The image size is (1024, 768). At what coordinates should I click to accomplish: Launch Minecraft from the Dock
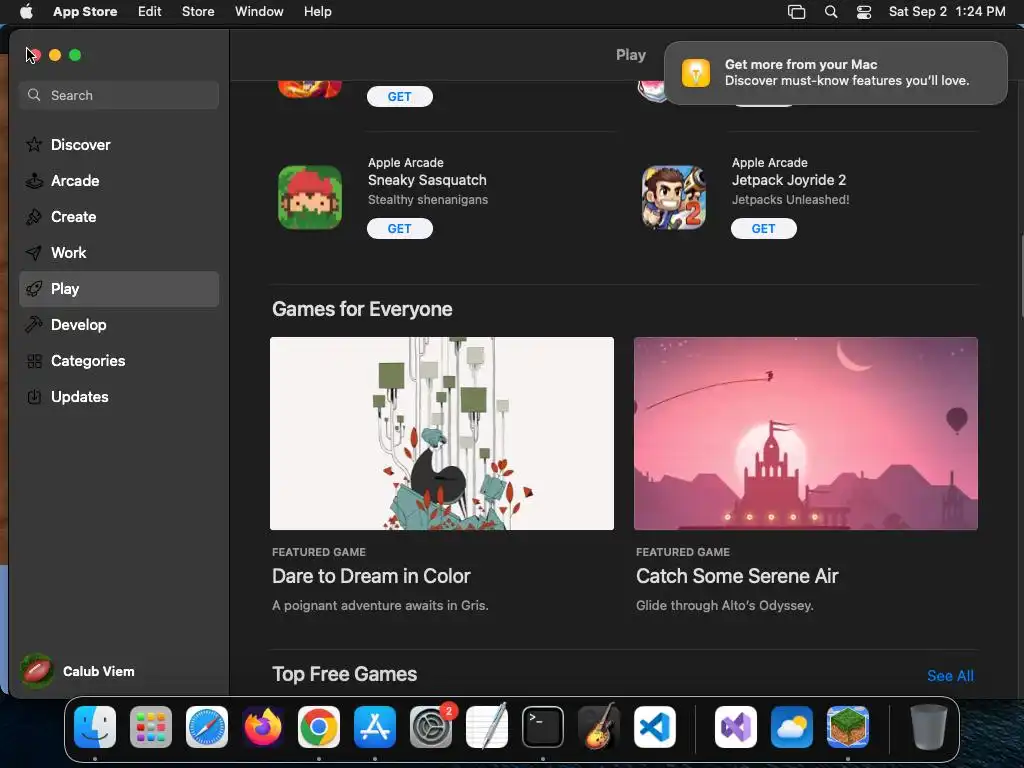pyautogui.click(x=848, y=727)
